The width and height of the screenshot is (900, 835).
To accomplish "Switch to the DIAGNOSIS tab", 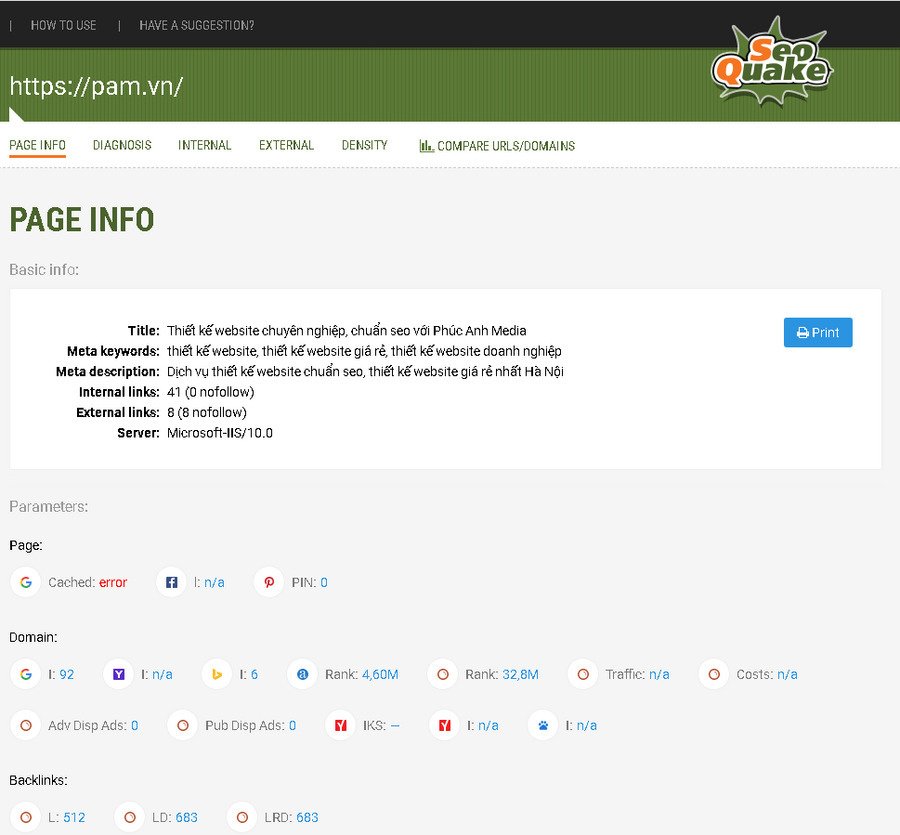I will point(122,145).
